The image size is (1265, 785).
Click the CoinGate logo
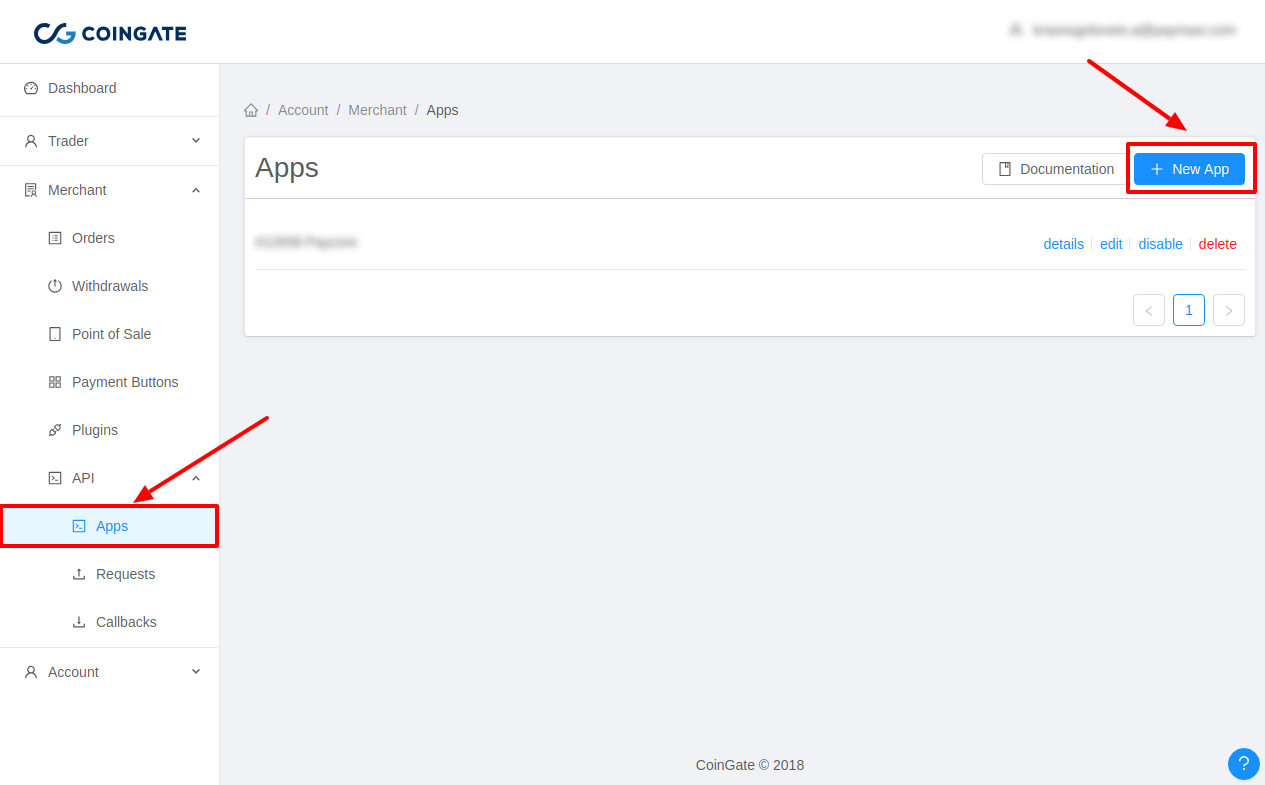click(x=110, y=33)
